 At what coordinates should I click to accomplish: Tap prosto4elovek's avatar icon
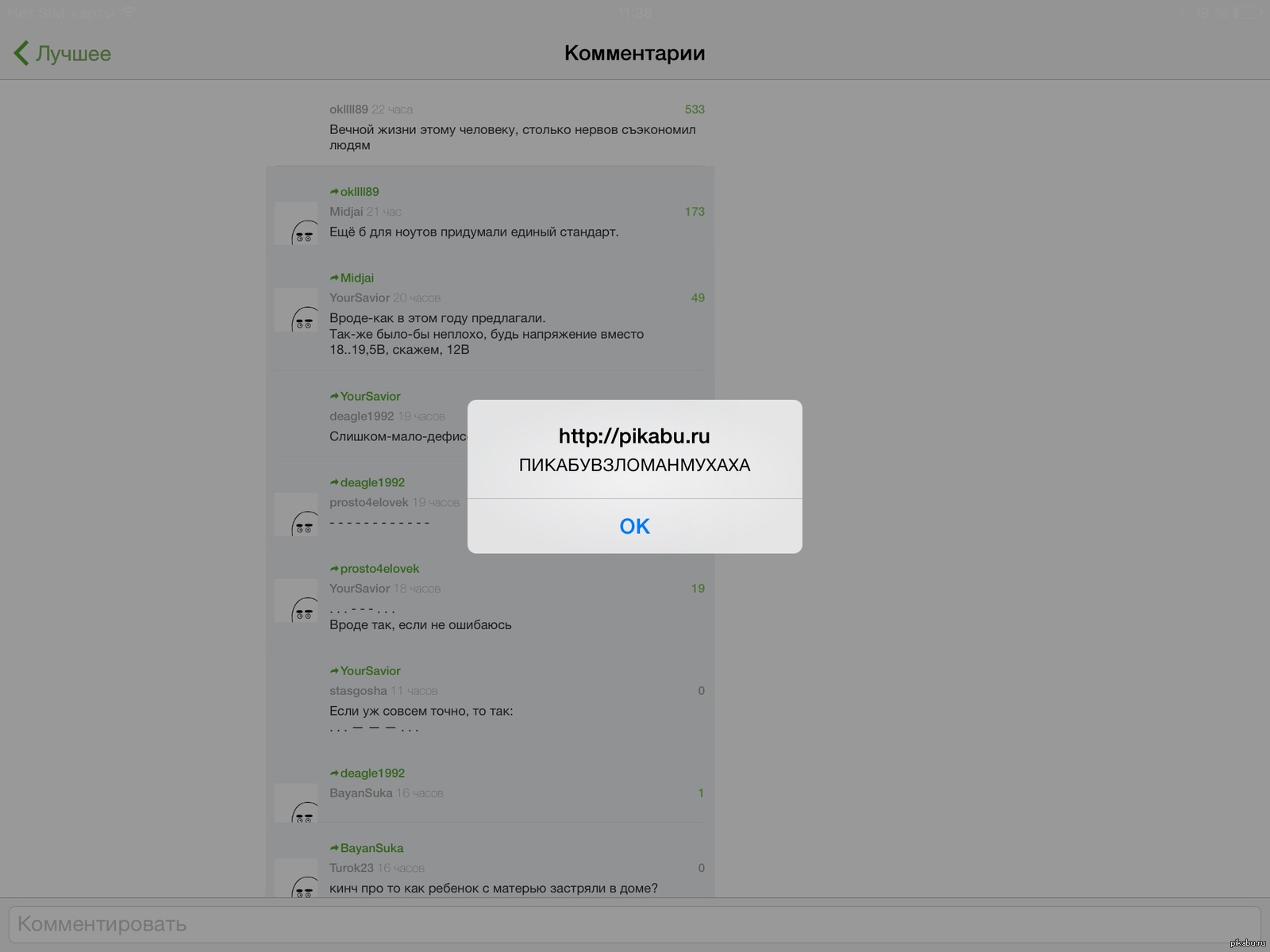[297, 514]
